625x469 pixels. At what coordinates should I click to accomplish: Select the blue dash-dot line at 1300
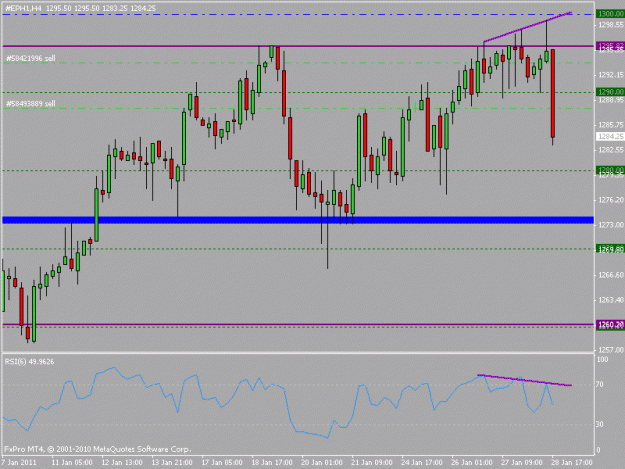tap(298, 15)
